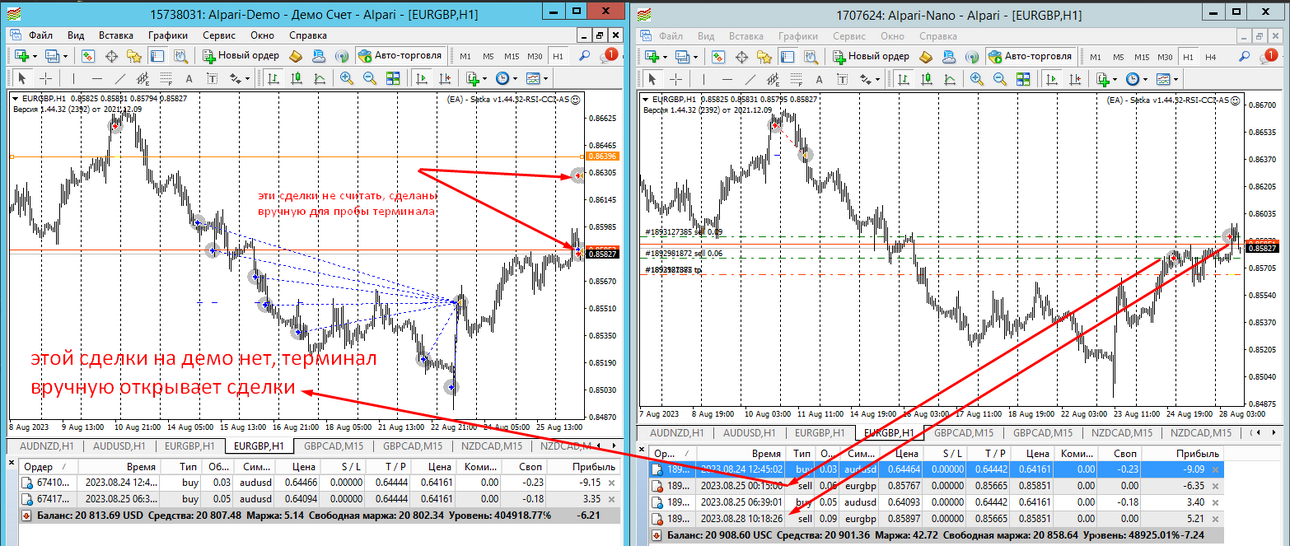Select Fibonacci retracement tool in Alpari-Demo
The image size is (1290, 546).
(166, 79)
